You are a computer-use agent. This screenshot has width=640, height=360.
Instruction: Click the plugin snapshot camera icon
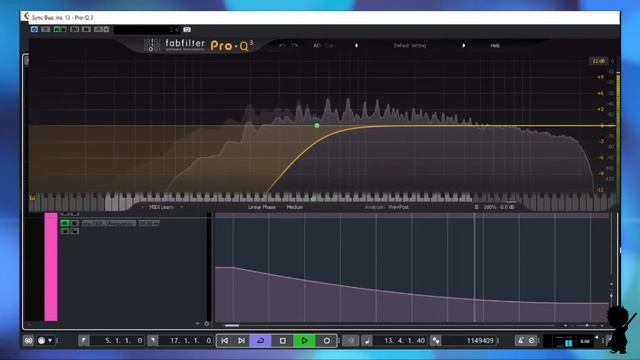187,29
